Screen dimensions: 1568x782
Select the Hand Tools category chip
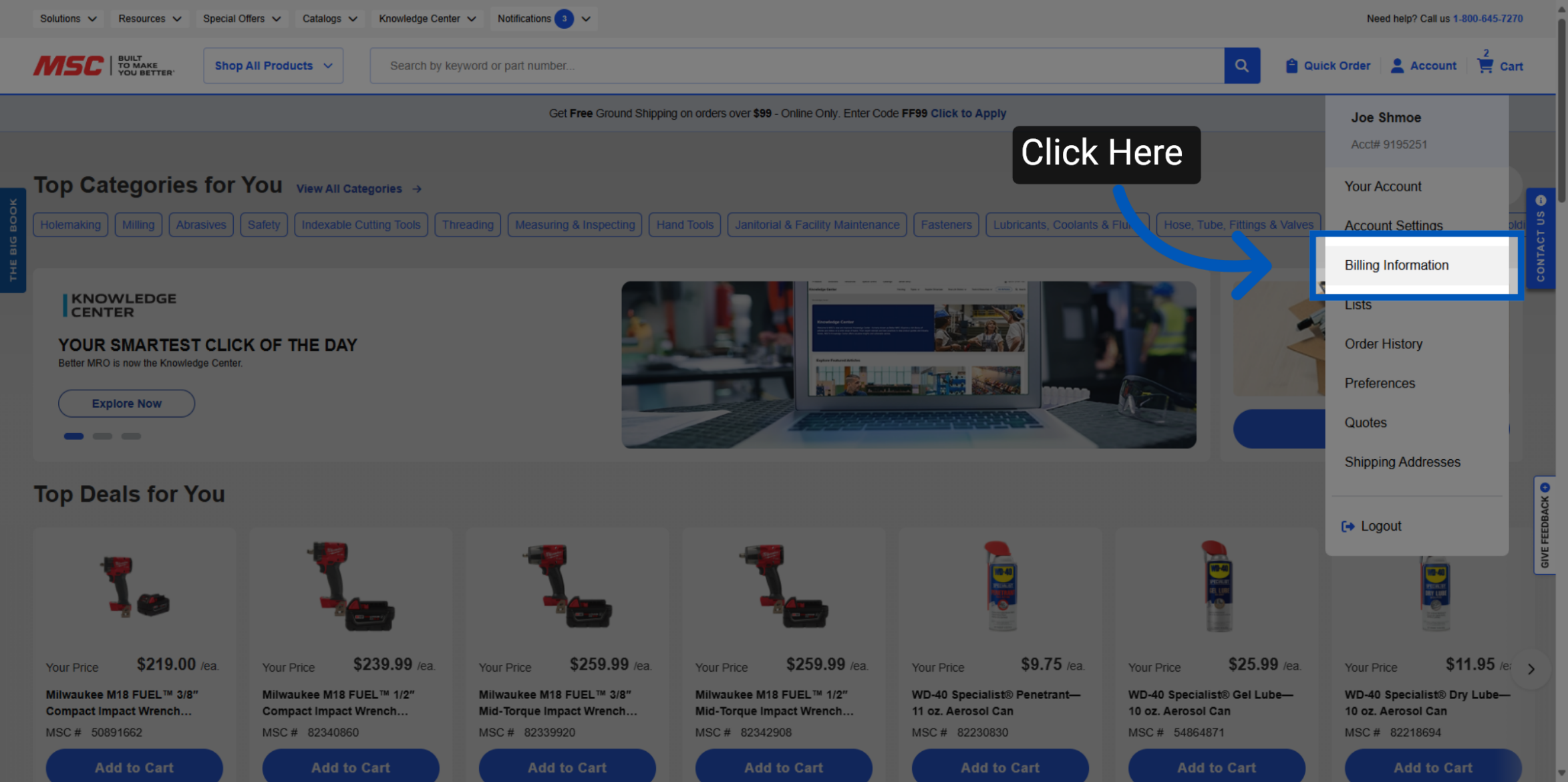coord(685,225)
